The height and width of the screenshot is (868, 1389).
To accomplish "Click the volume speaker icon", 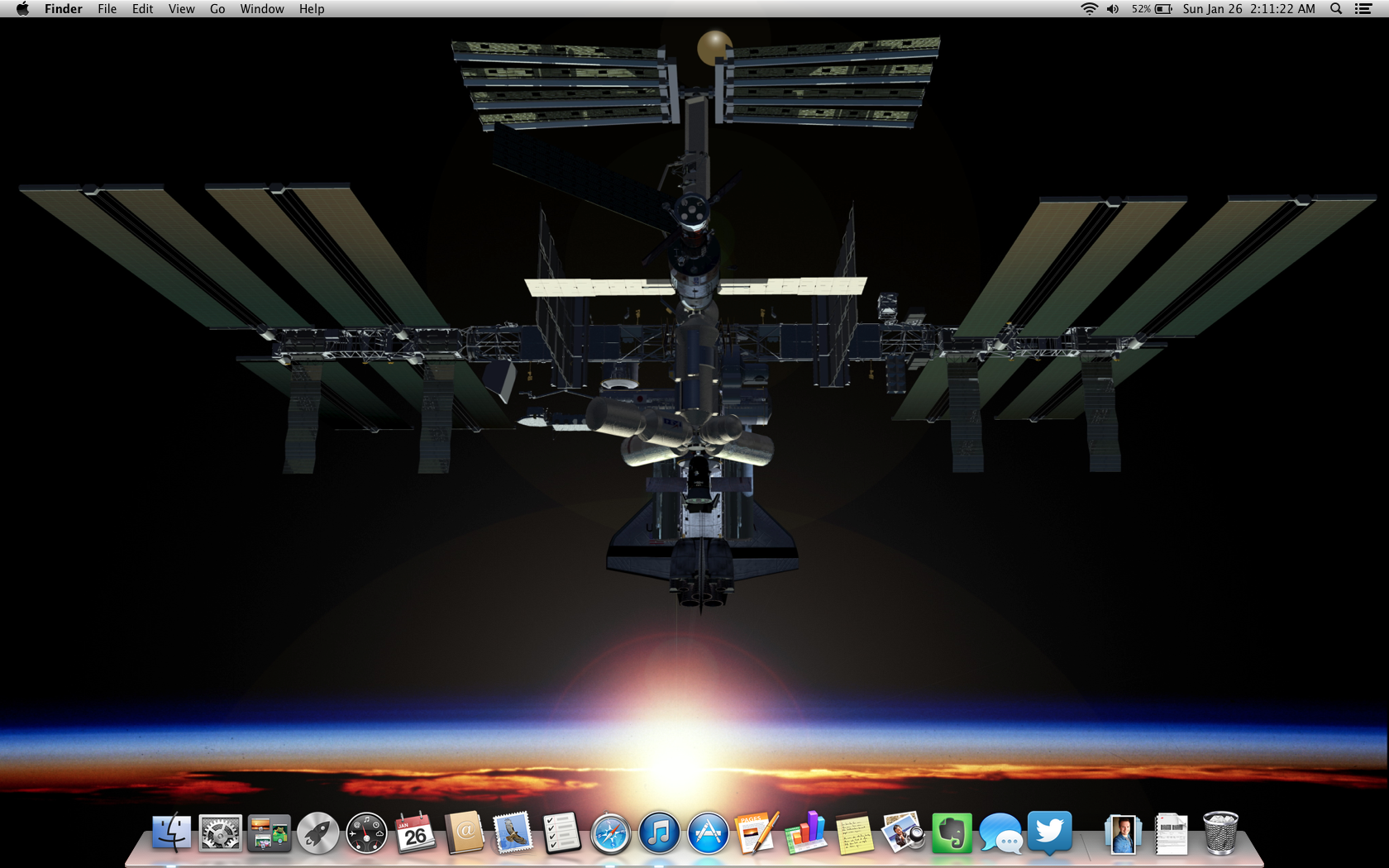I will coord(1113,9).
